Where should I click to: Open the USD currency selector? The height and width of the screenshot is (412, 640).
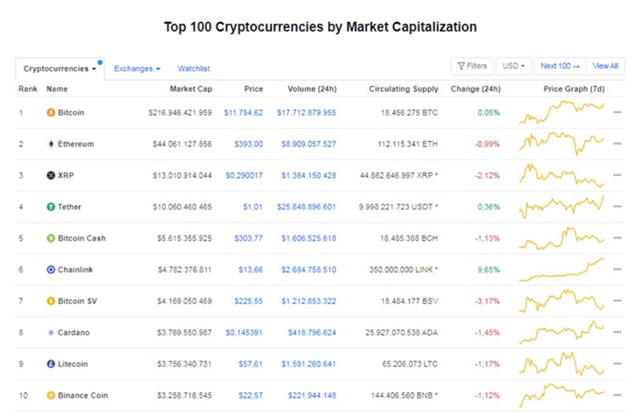coord(515,66)
